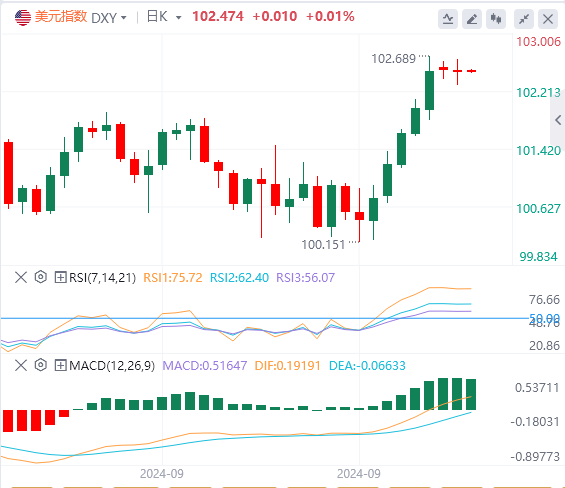Click the US flag symbol icon
Screen dimensions: 565x488
[x=23, y=18]
